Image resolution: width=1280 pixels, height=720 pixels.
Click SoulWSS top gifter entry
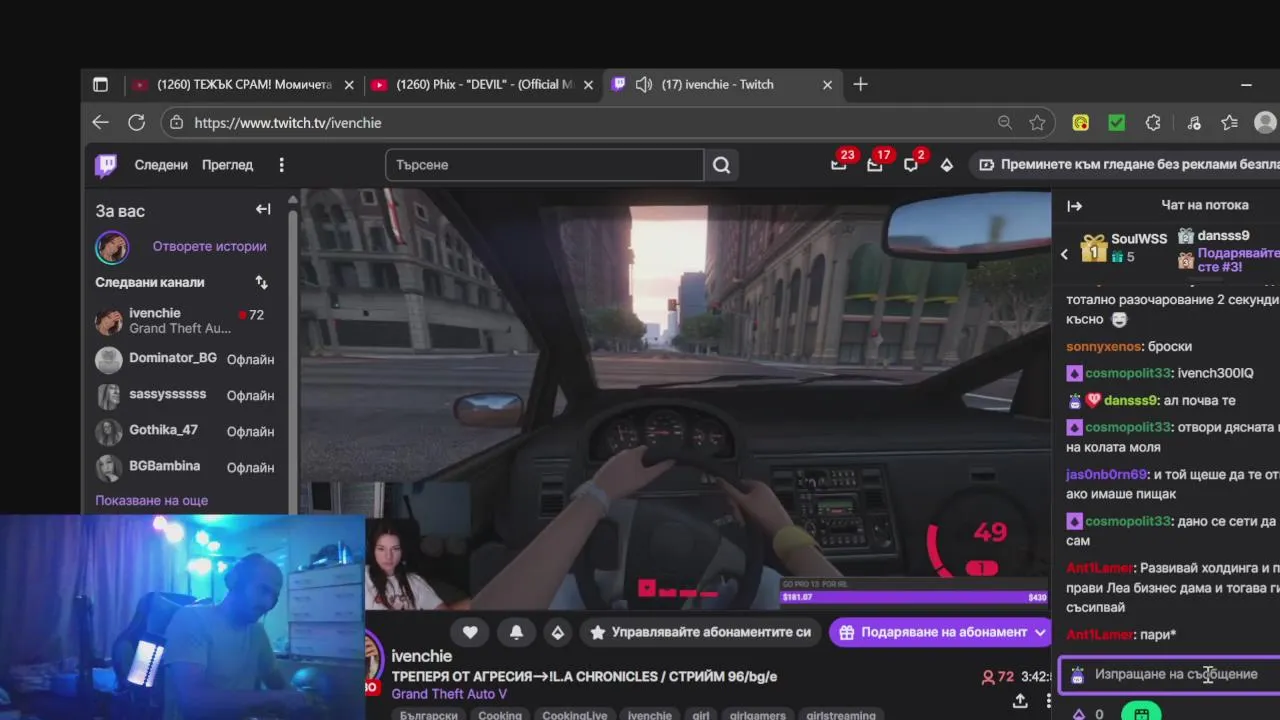pos(1124,247)
